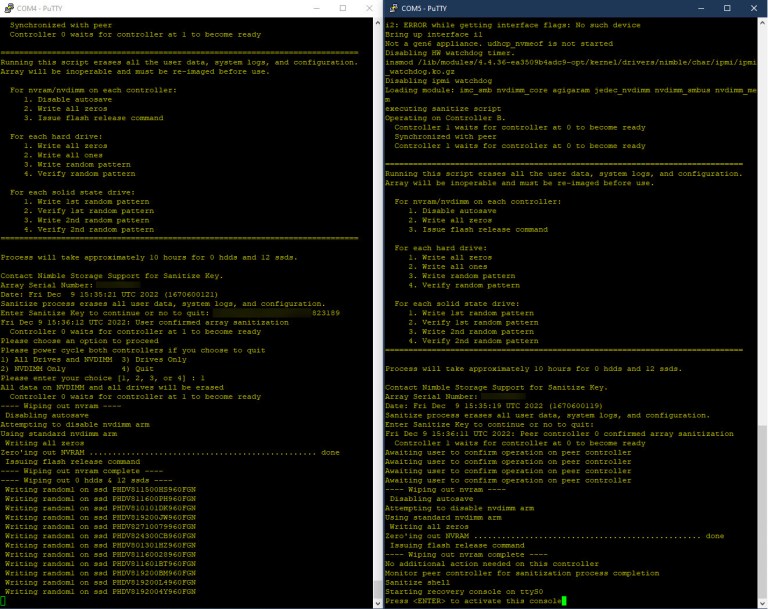Click line 'Writing random1 on ssd PHDV8192004Y960FGN'
The width and height of the screenshot is (768, 609).
(x=100, y=592)
